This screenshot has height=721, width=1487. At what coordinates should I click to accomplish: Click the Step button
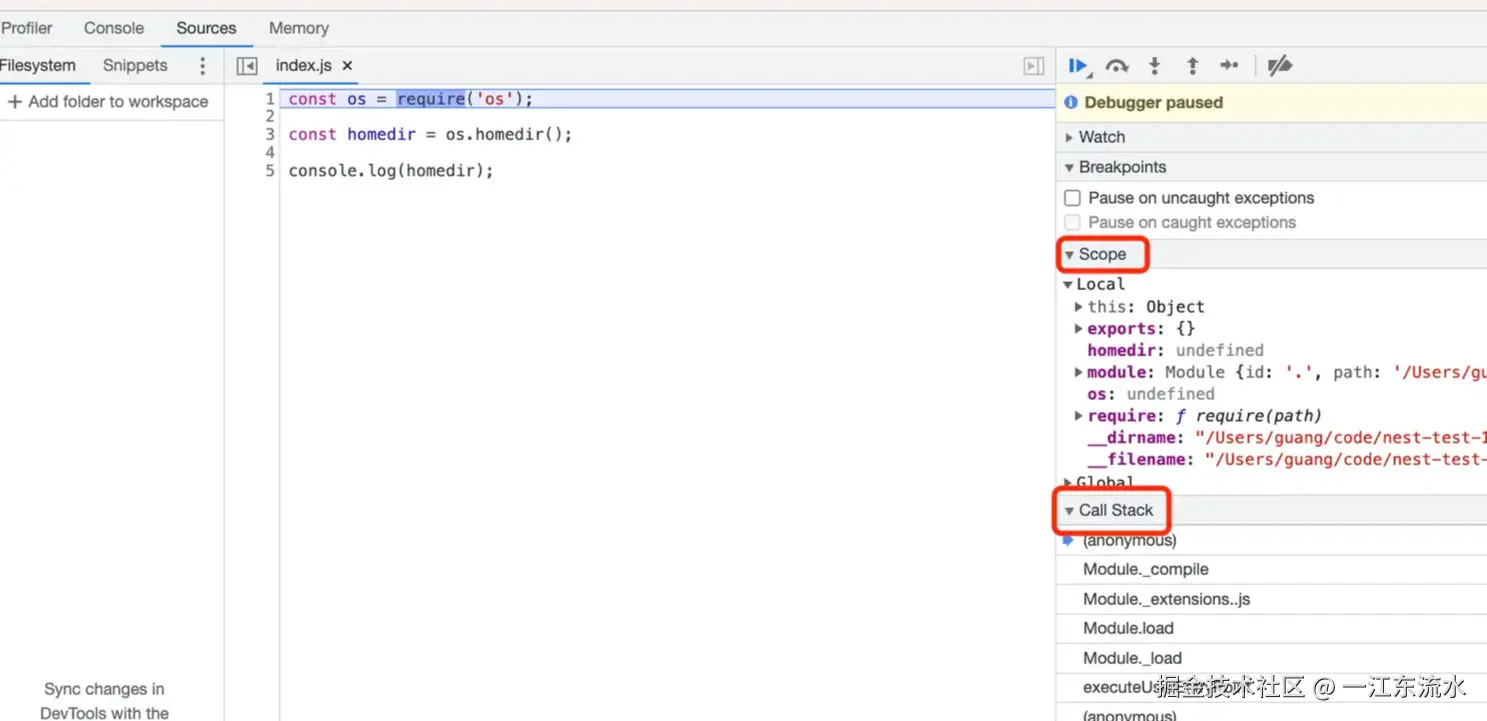(1229, 66)
